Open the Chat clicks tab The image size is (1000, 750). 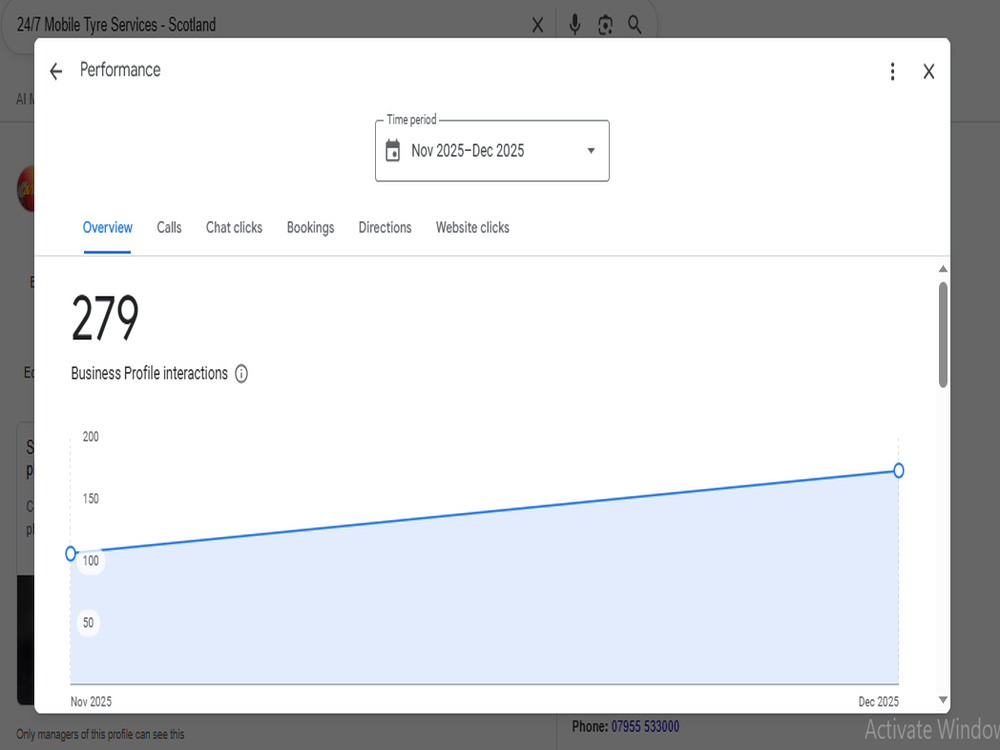234,228
